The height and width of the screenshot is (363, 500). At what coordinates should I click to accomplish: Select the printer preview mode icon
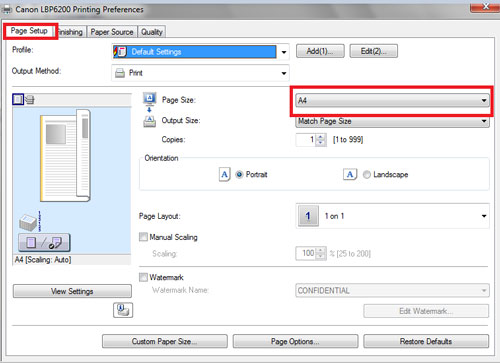pos(30,99)
